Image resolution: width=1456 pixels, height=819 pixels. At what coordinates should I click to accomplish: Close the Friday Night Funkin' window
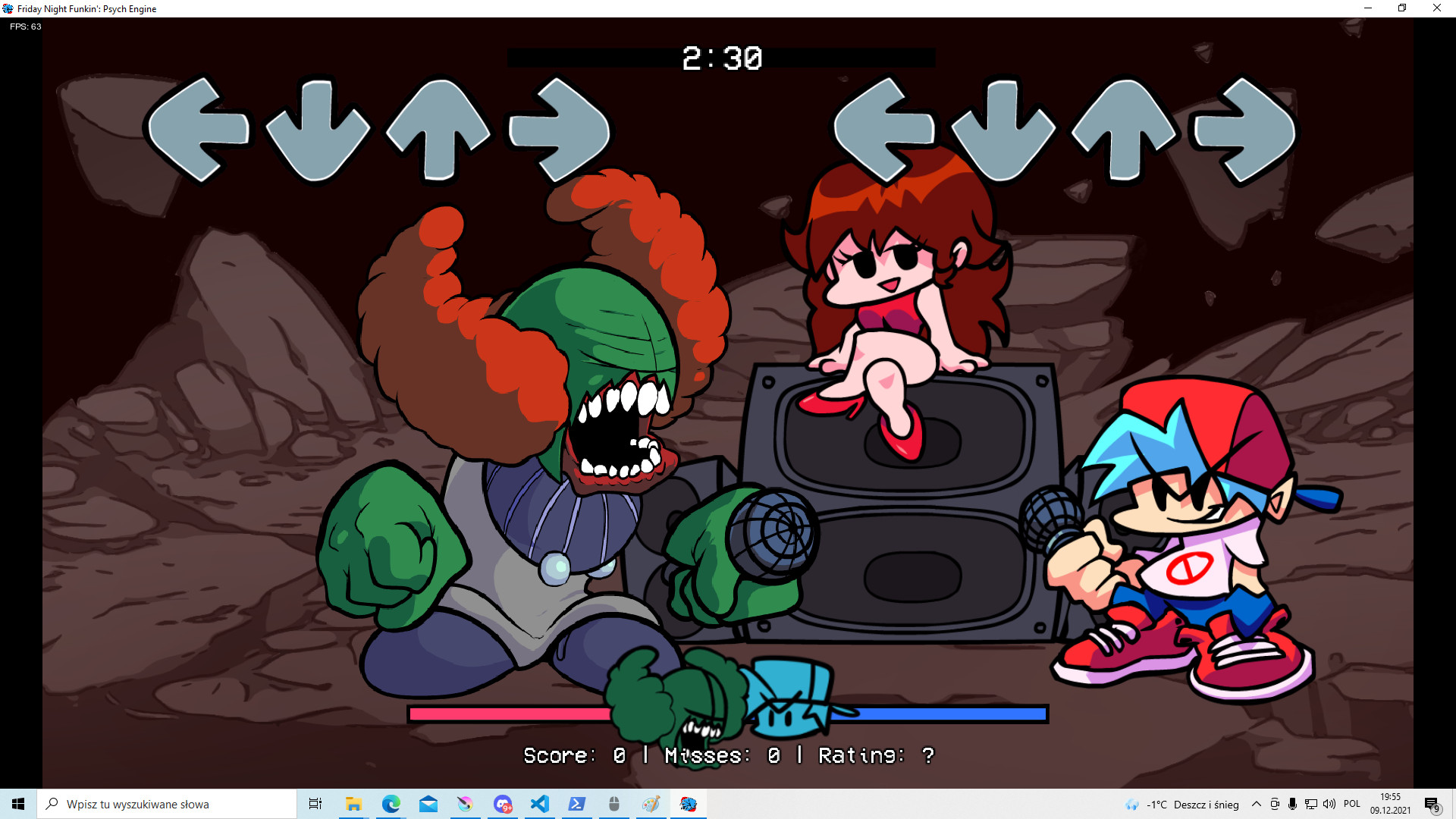(1437, 8)
